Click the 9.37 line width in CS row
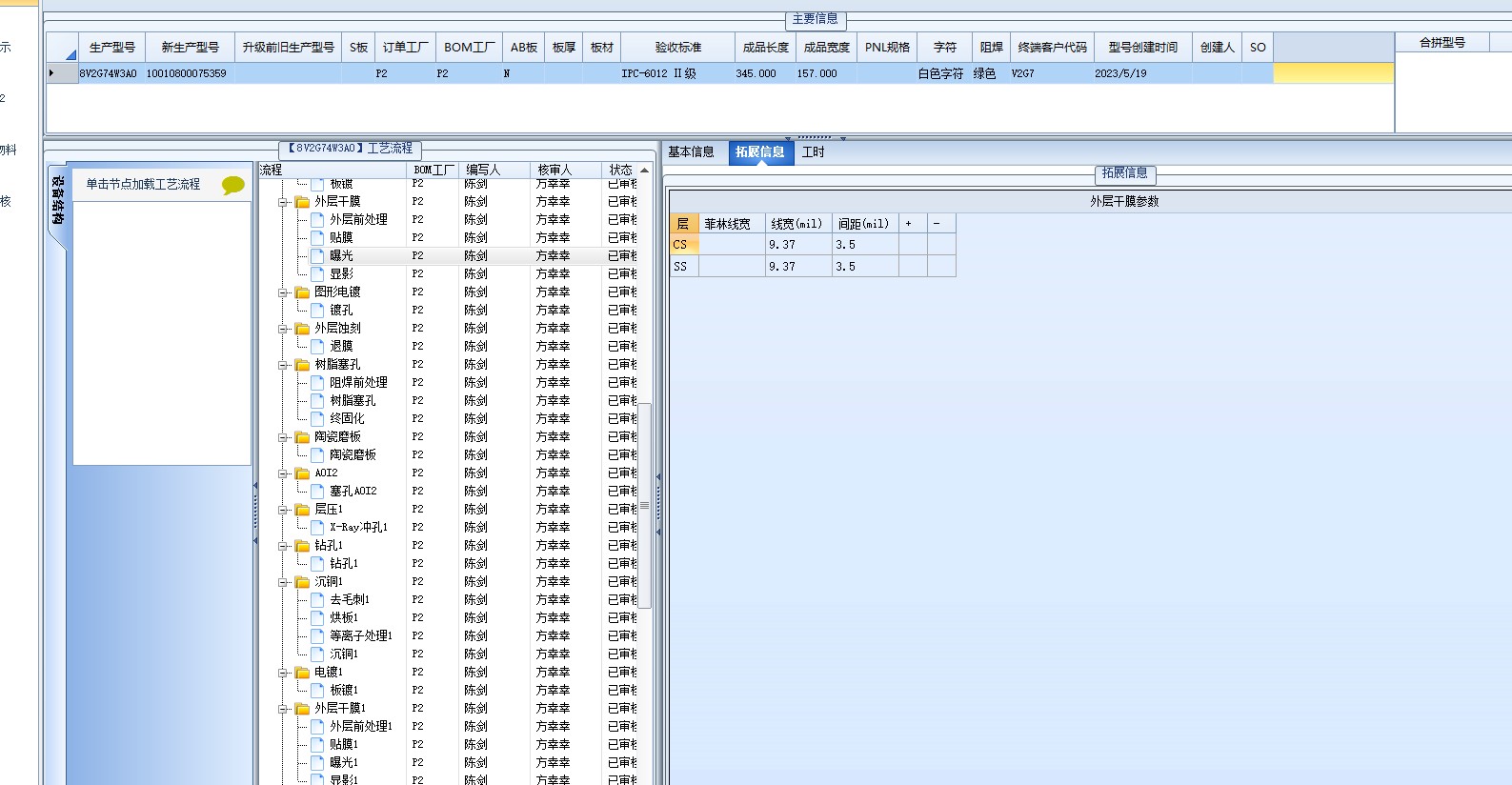 (798, 245)
